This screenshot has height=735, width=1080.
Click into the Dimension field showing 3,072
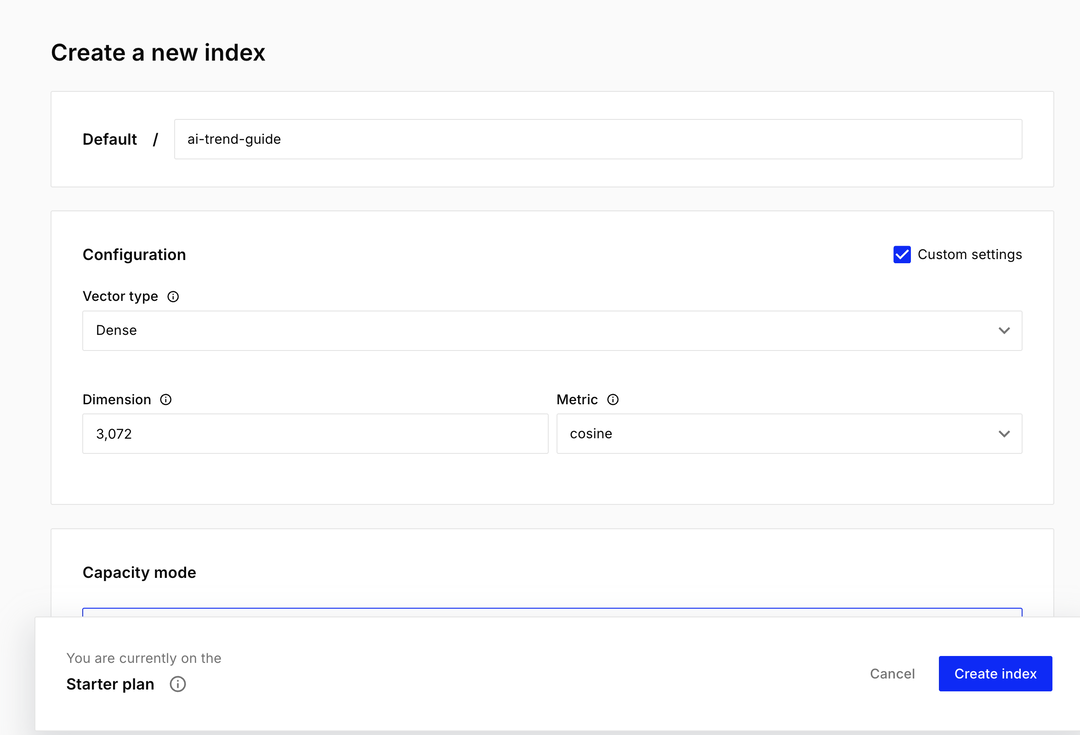pos(314,434)
